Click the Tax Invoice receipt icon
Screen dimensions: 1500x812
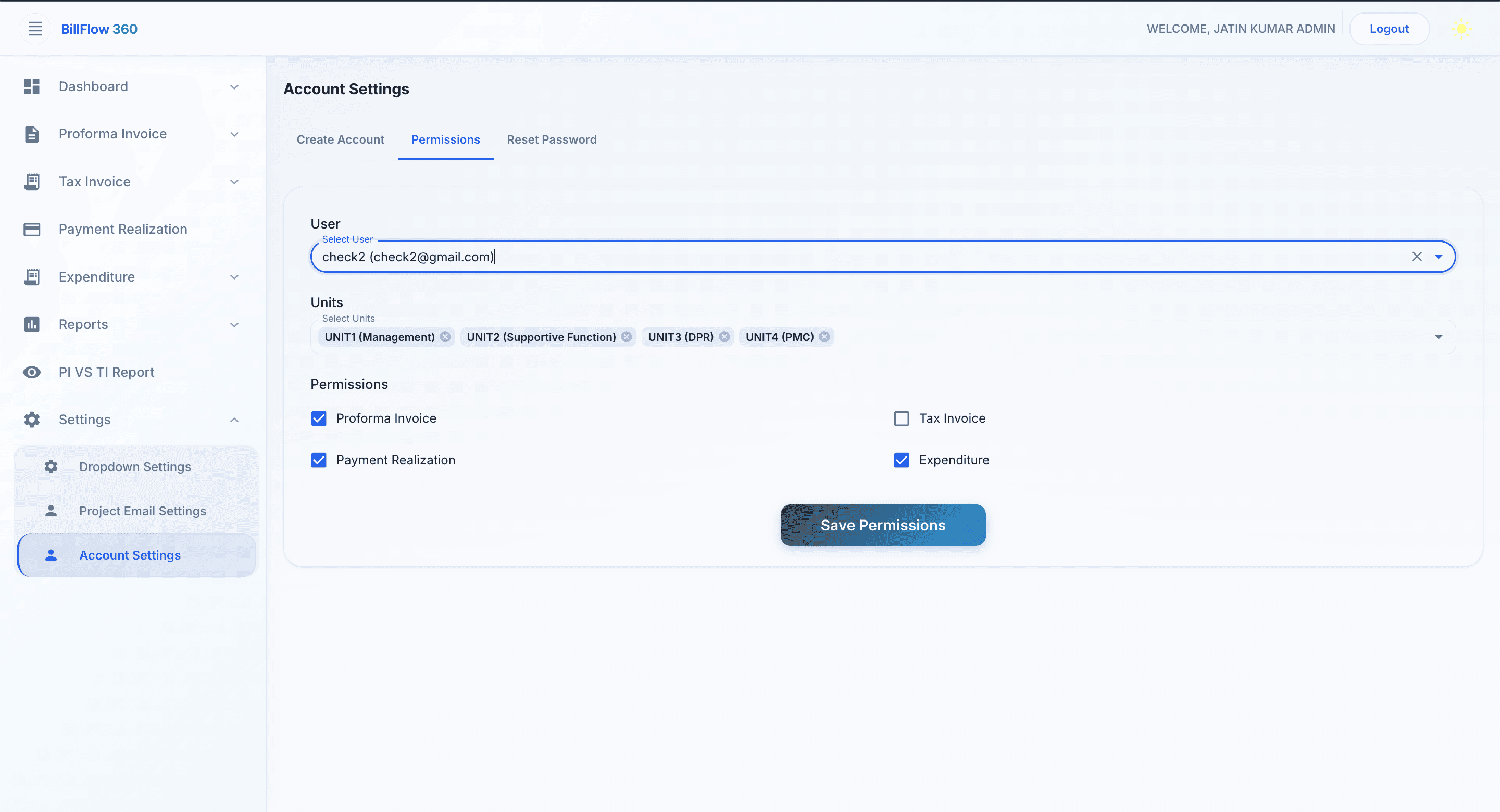click(x=32, y=182)
